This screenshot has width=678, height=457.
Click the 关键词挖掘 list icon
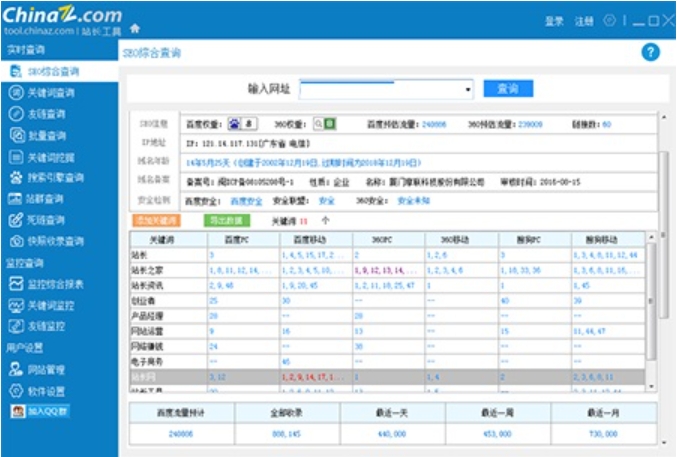coord(16,157)
